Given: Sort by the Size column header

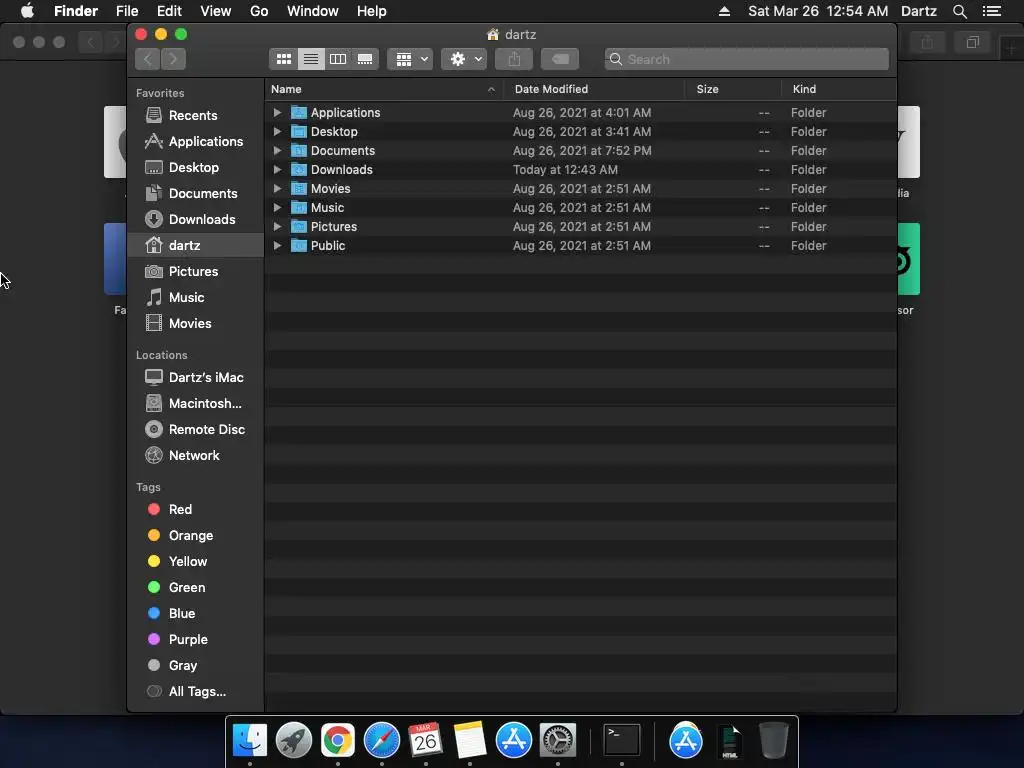Looking at the screenshot, I should pyautogui.click(x=733, y=89).
